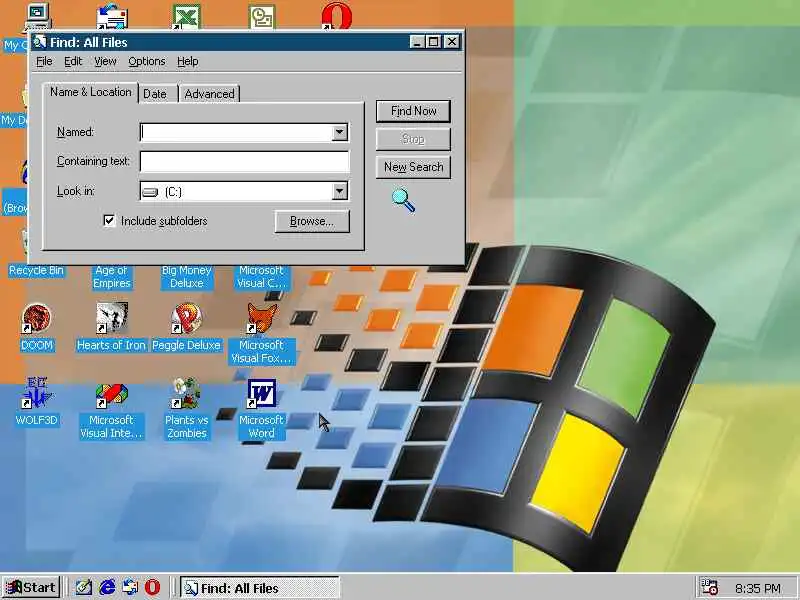Select the Outlook Express desktop icon

coord(111,16)
